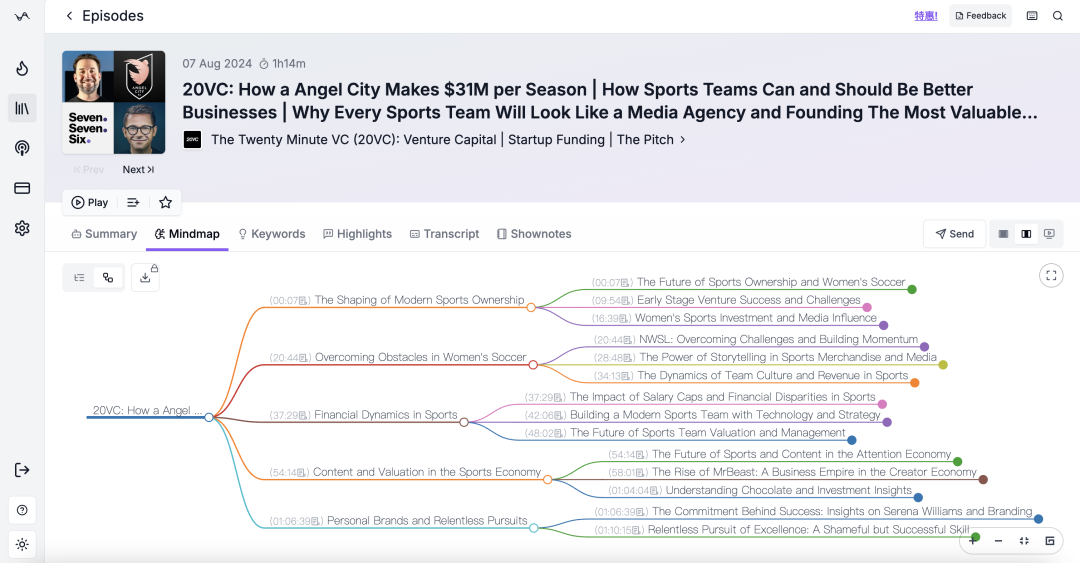Toggle light/dark theme sun icon

pos(22,544)
